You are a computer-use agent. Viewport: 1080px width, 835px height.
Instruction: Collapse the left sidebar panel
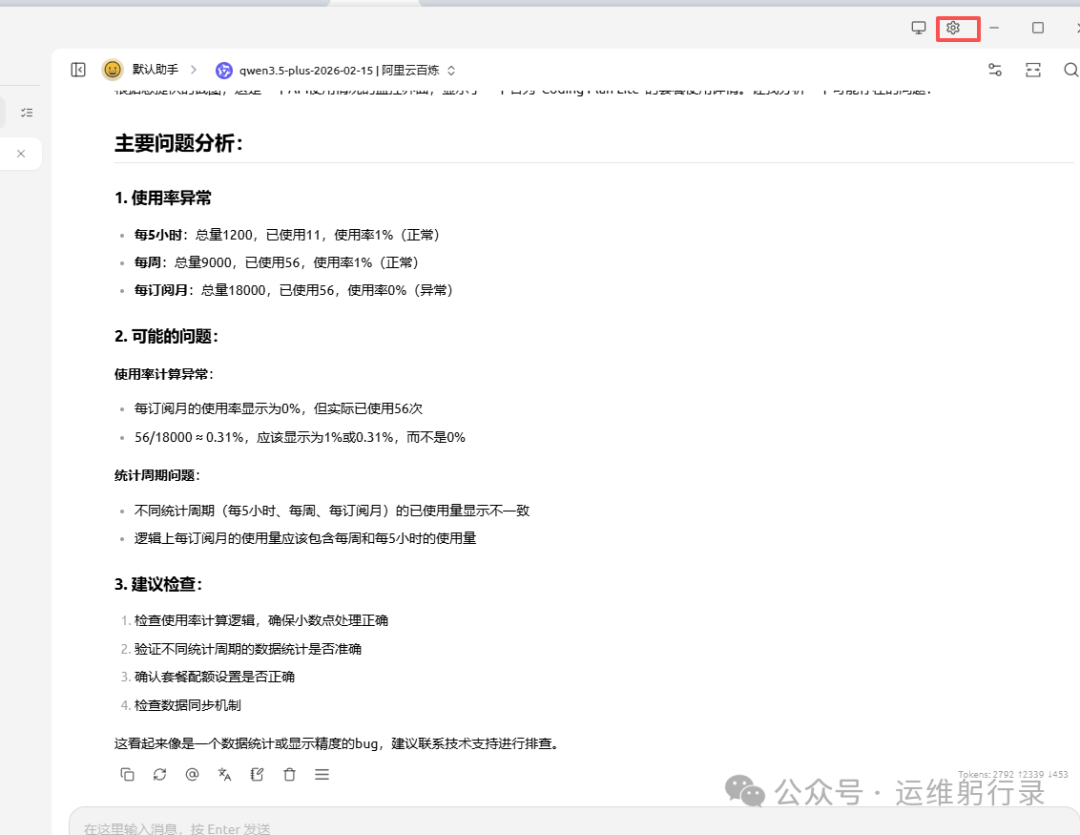click(x=78, y=70)
